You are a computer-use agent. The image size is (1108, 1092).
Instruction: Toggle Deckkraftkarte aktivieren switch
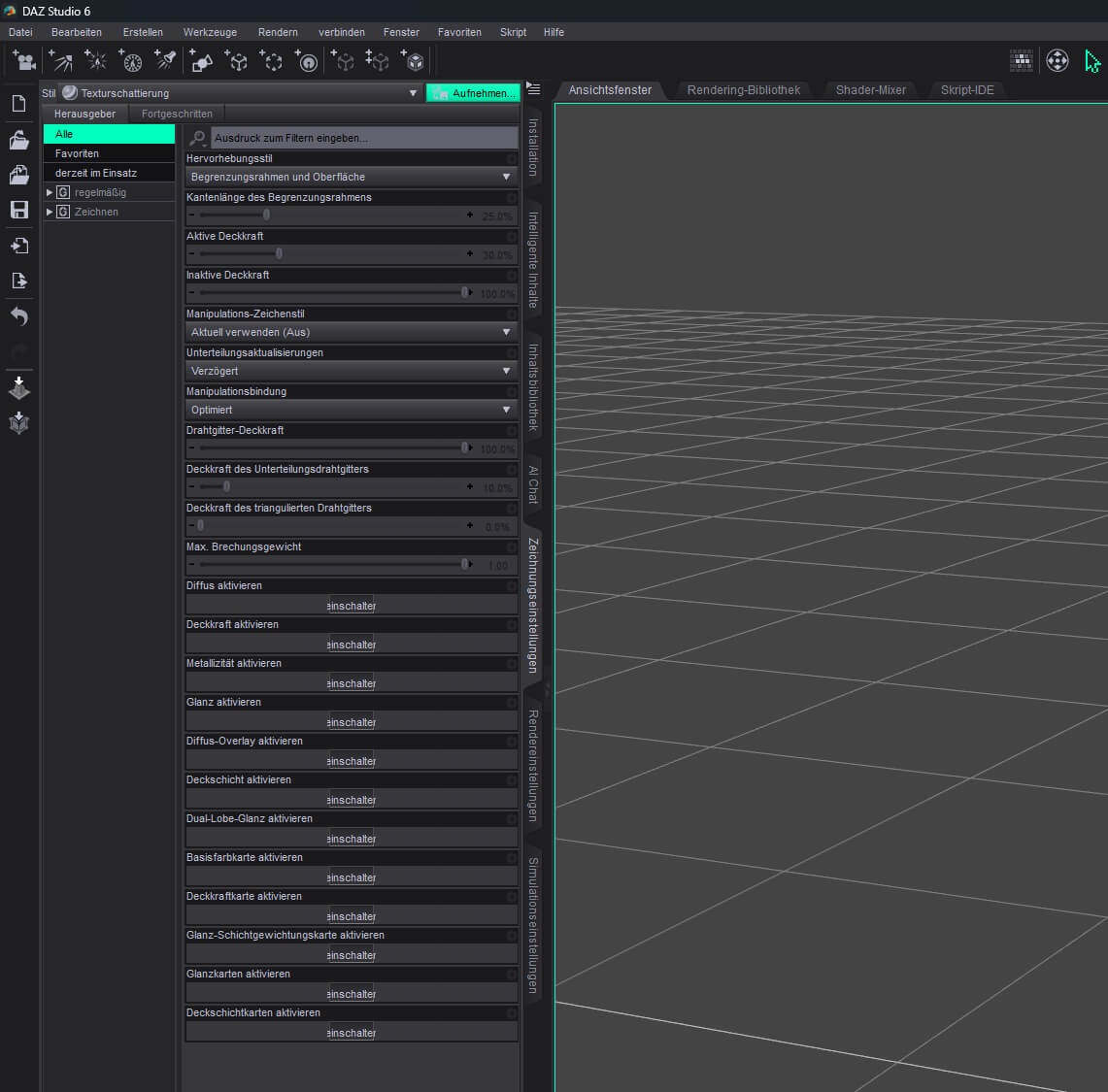pyautogui.click(x=352, y=916)
